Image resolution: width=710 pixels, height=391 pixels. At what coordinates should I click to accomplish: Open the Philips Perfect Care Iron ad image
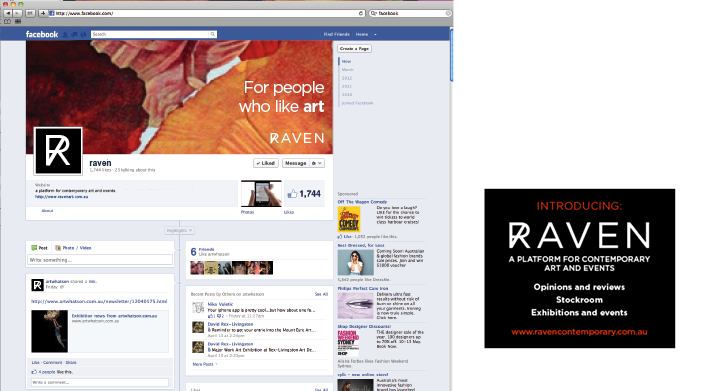click(355, 305)
